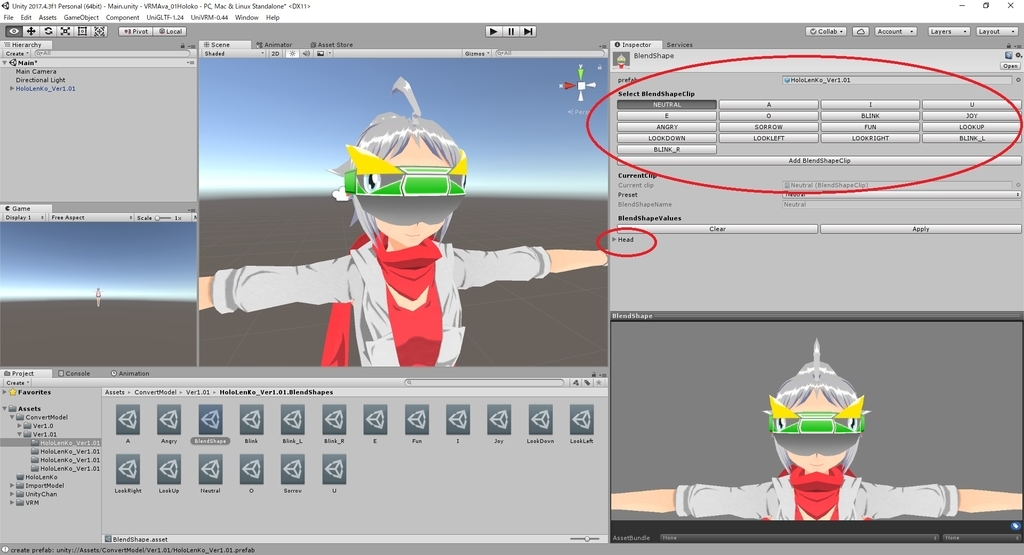Select the UnityChan folder

click(x=41, y=494)
